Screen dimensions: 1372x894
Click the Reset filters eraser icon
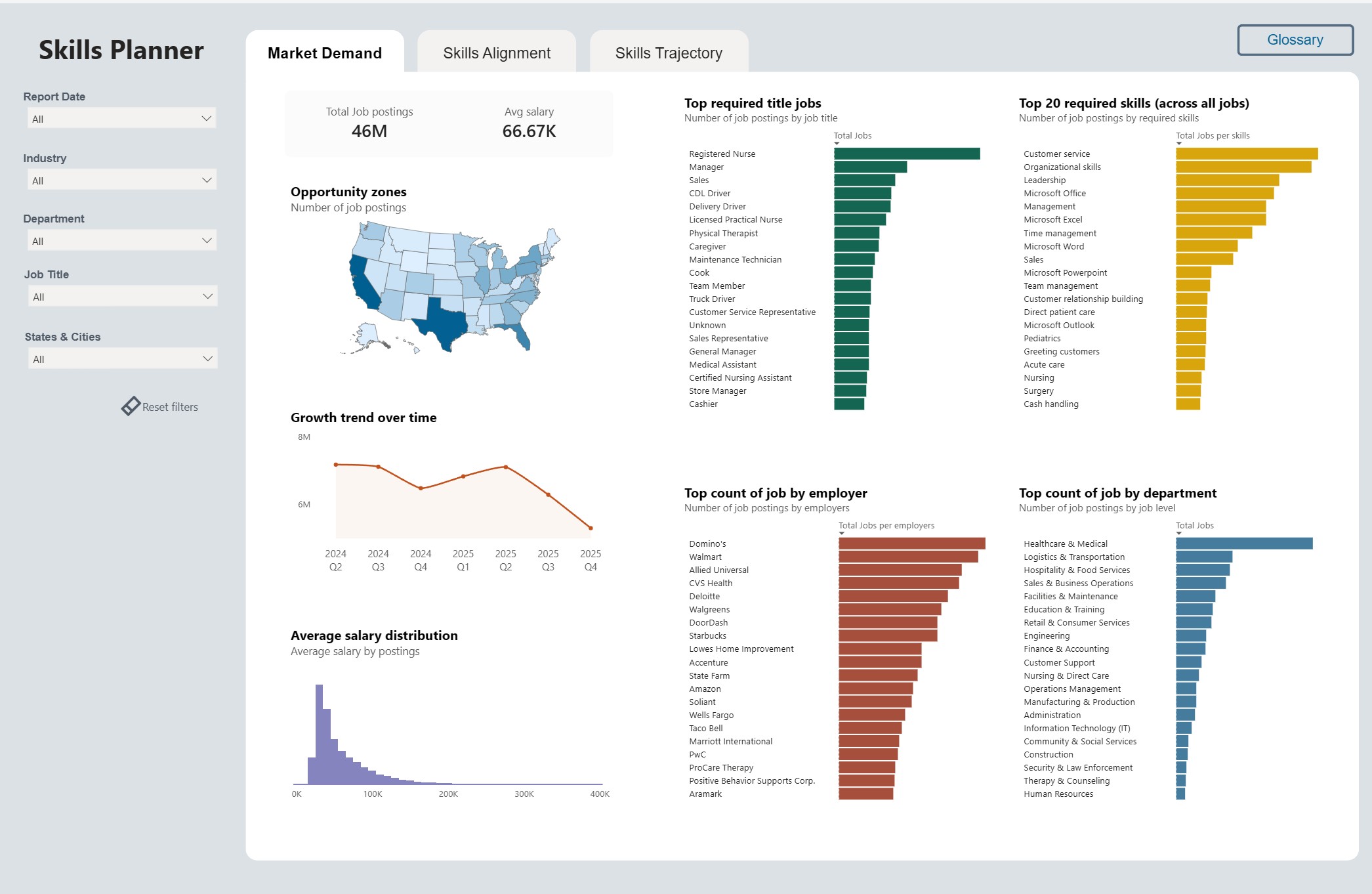pos(131,406)
